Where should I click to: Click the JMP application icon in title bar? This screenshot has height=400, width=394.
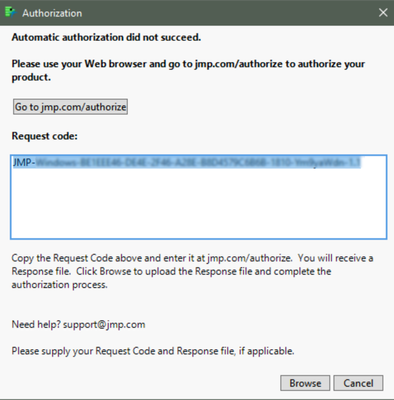coord(11,12)
